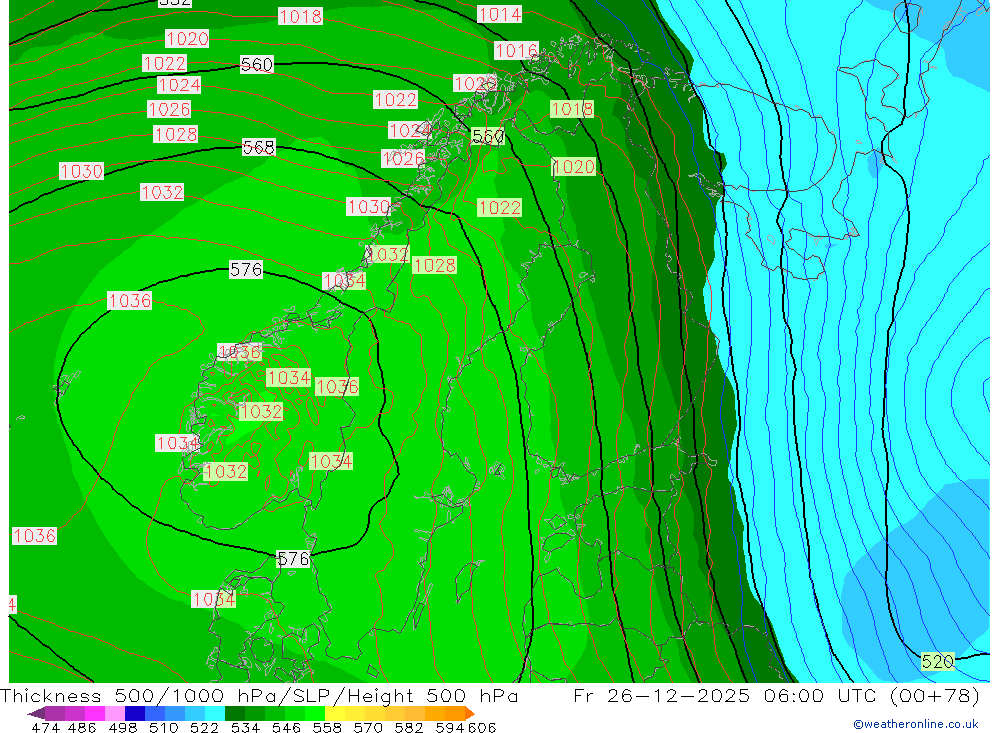This screenshot has height=733, width=1000.
Task: Click the brightest green swatch before yellow
Action: [x=316, y=713]
